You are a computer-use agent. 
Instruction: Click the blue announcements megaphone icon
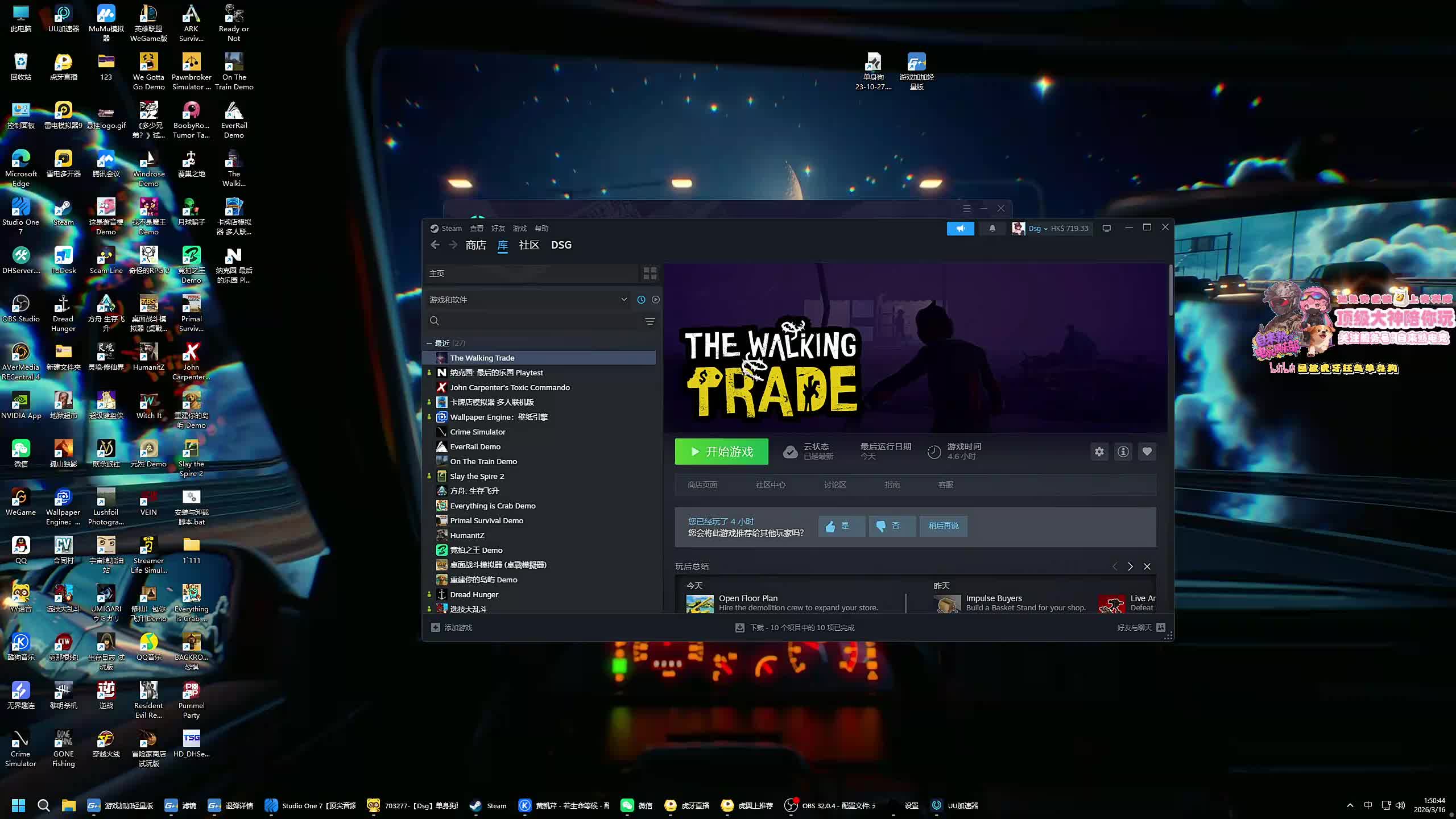(x=960, y=228)
